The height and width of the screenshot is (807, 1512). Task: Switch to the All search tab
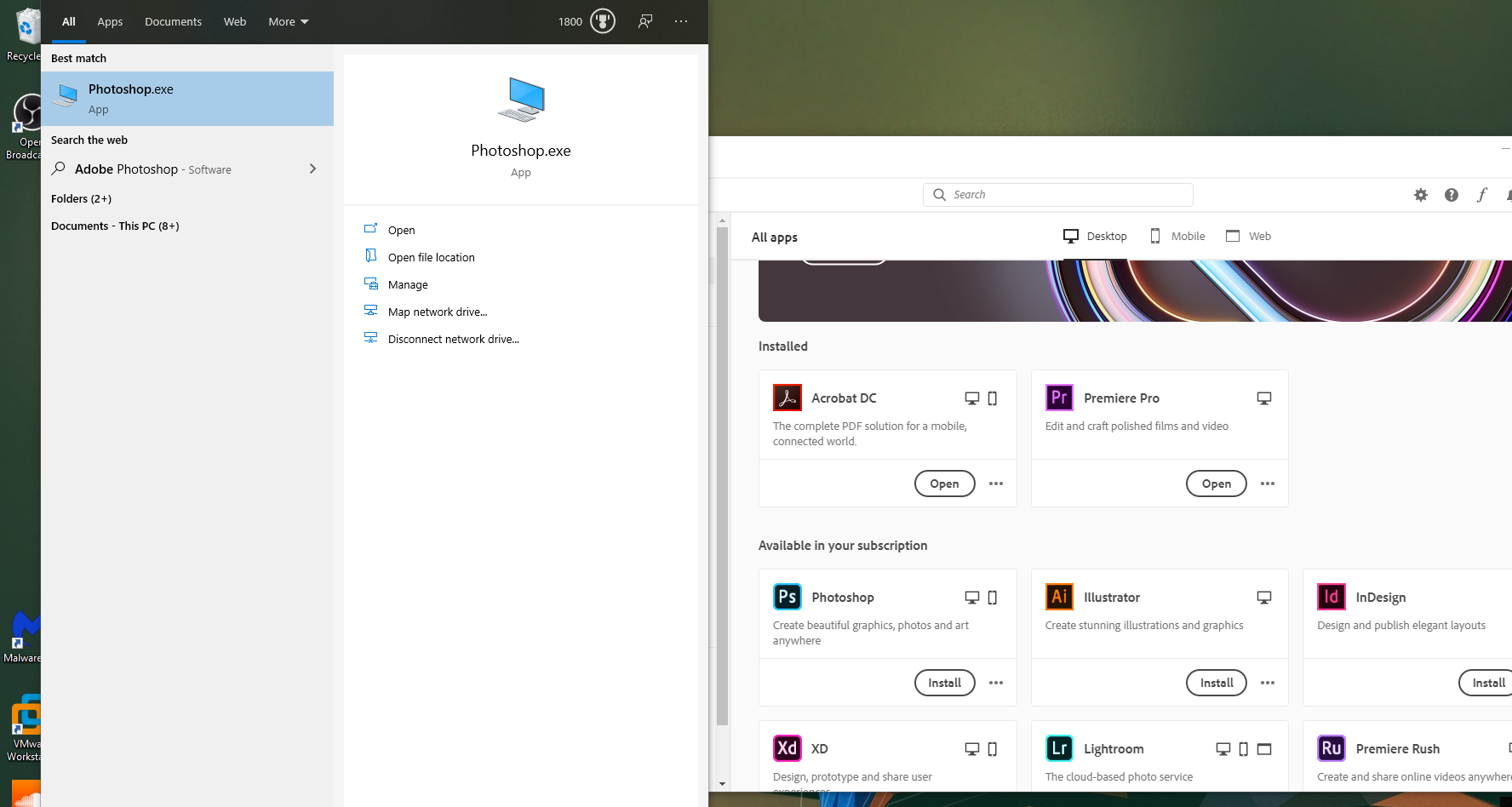(x=69, y=21)
